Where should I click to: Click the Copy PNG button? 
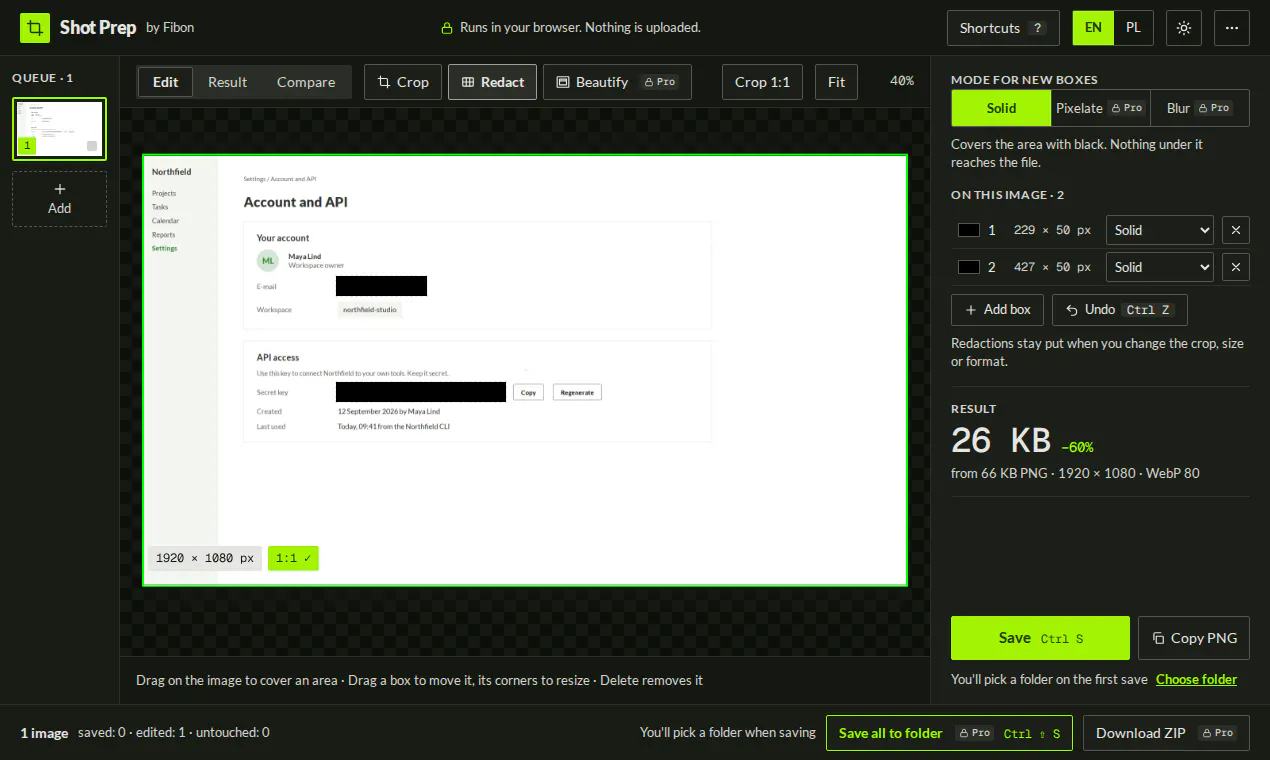[1194, 638]
